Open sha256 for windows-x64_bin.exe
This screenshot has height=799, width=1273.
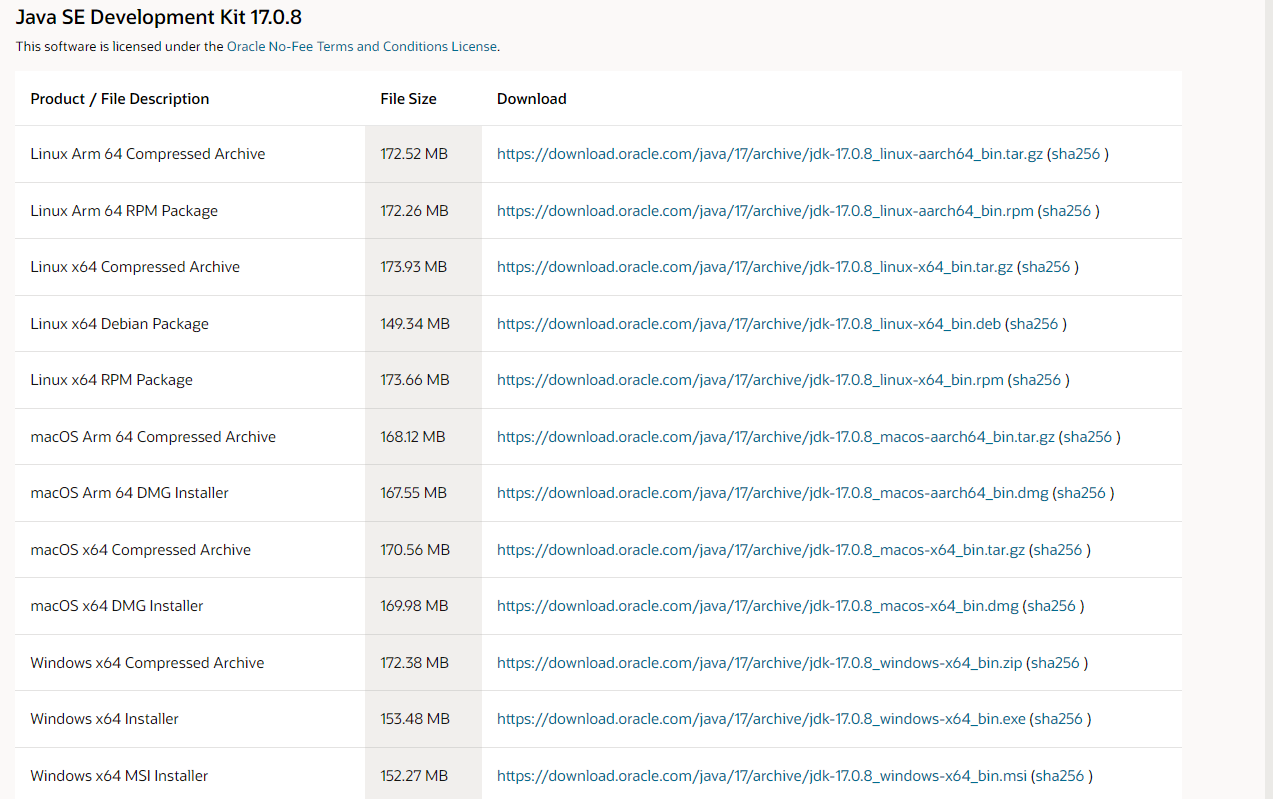tap(1059, 719)
